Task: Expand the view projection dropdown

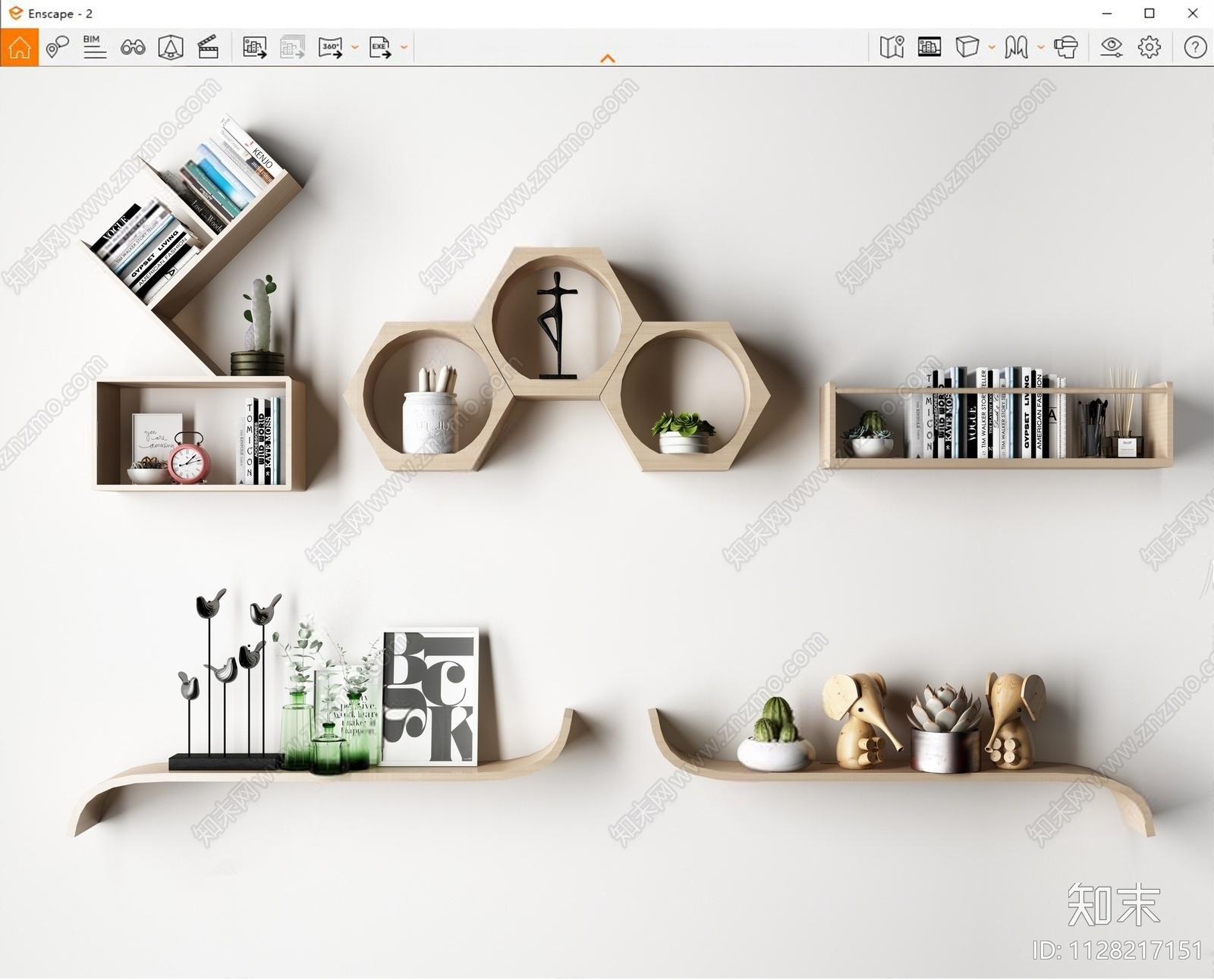Action: [x=992, y=47]
